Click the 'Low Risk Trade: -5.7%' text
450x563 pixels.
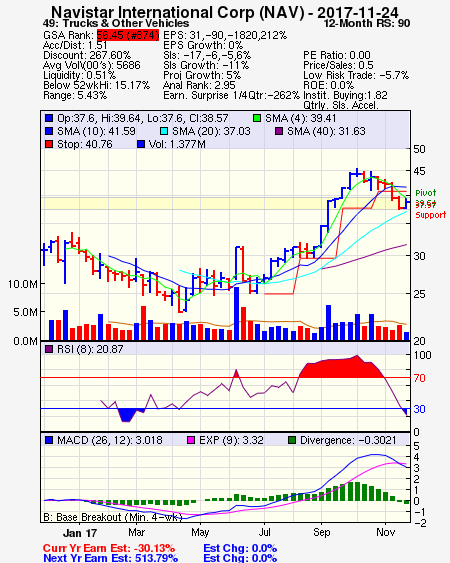tap(356, 75)
